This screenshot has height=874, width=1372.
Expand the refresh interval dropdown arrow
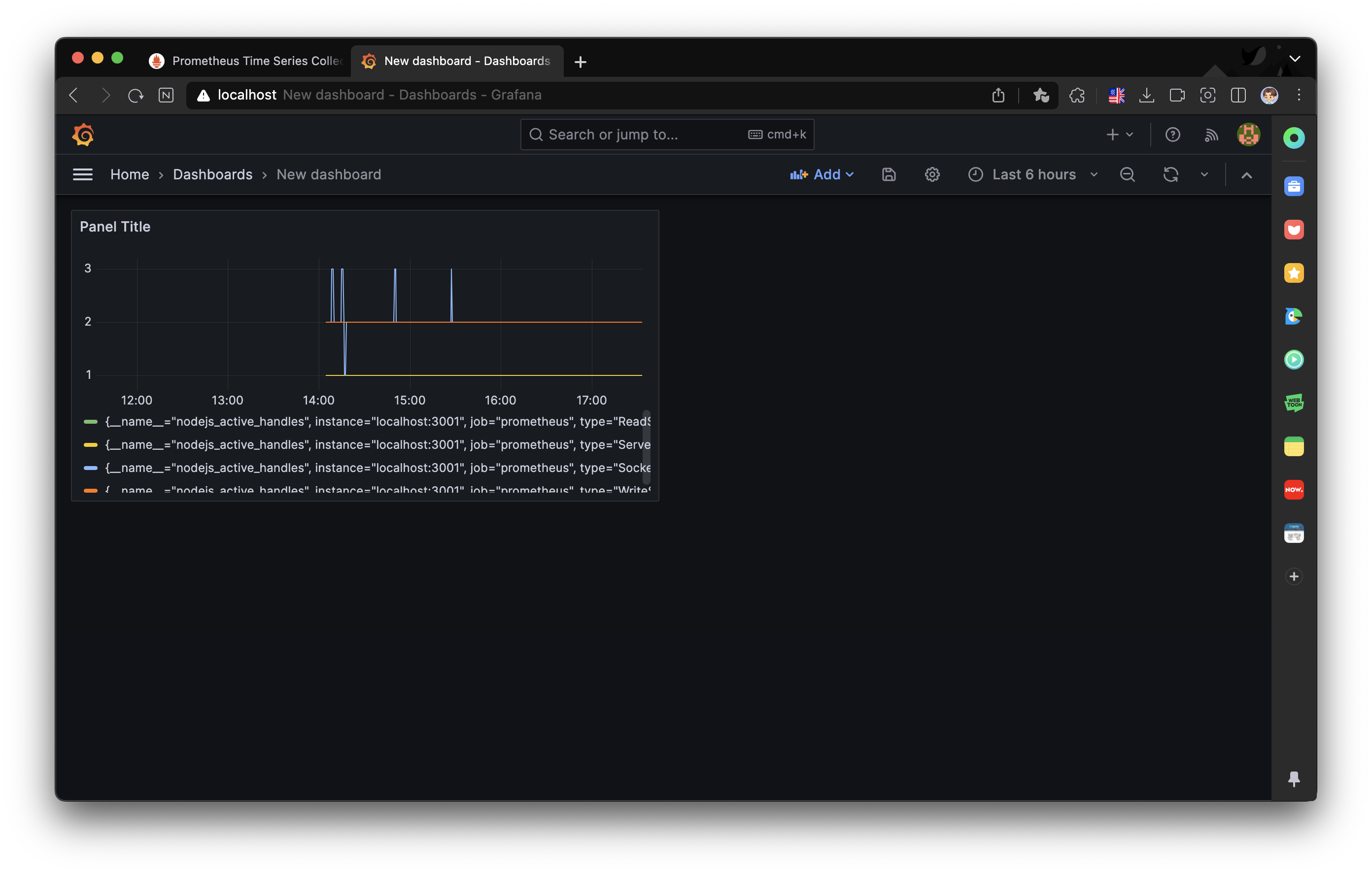1204,175
